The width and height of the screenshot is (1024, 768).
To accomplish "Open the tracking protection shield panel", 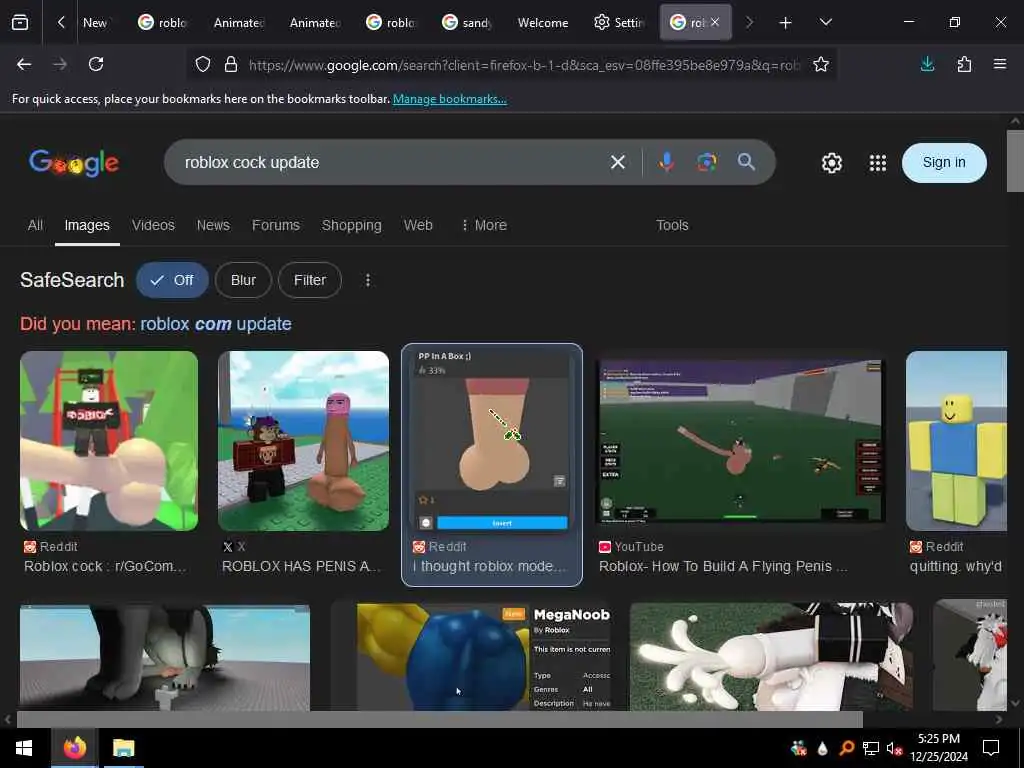I will pos(203,65).
